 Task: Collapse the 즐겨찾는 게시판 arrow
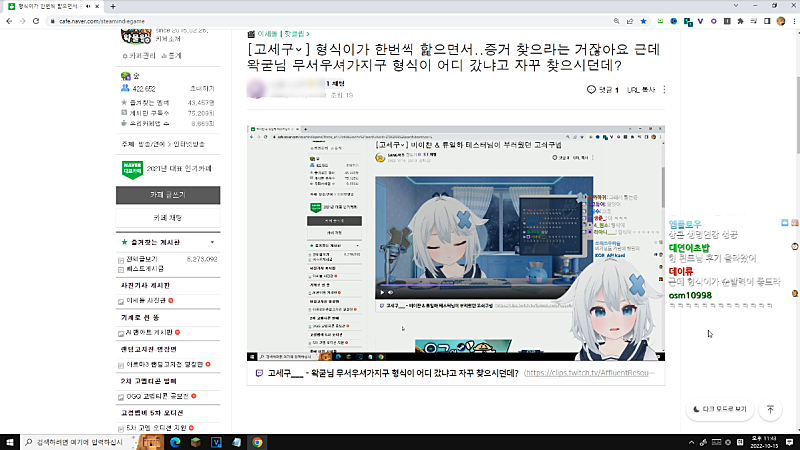[212, 242]
